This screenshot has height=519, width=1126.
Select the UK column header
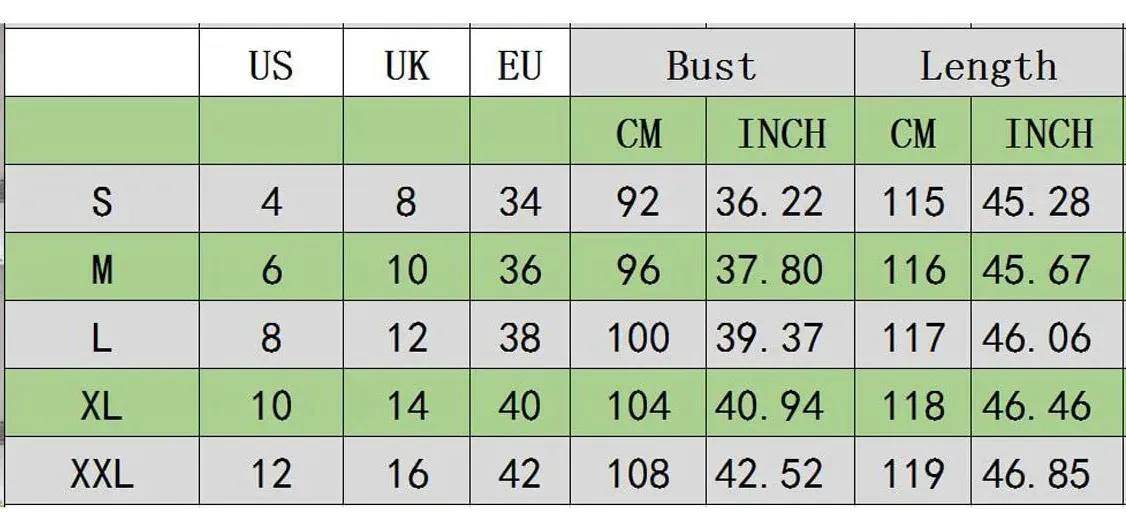(406, 62)
